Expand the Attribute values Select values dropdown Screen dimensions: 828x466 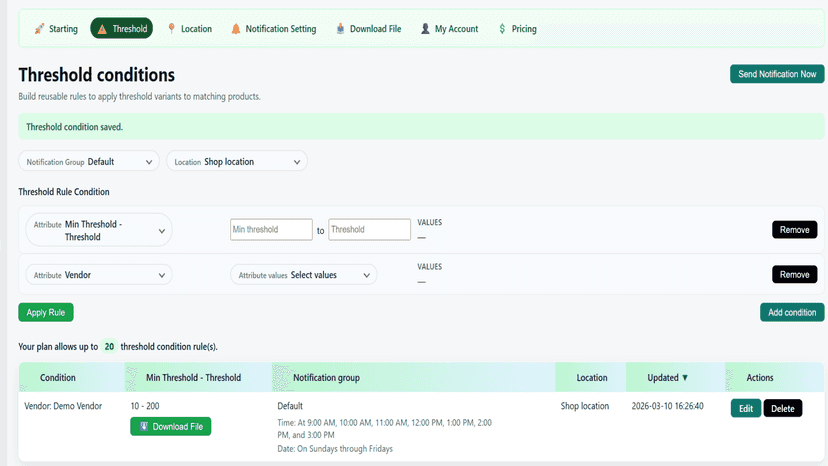(x=304, y=275)
